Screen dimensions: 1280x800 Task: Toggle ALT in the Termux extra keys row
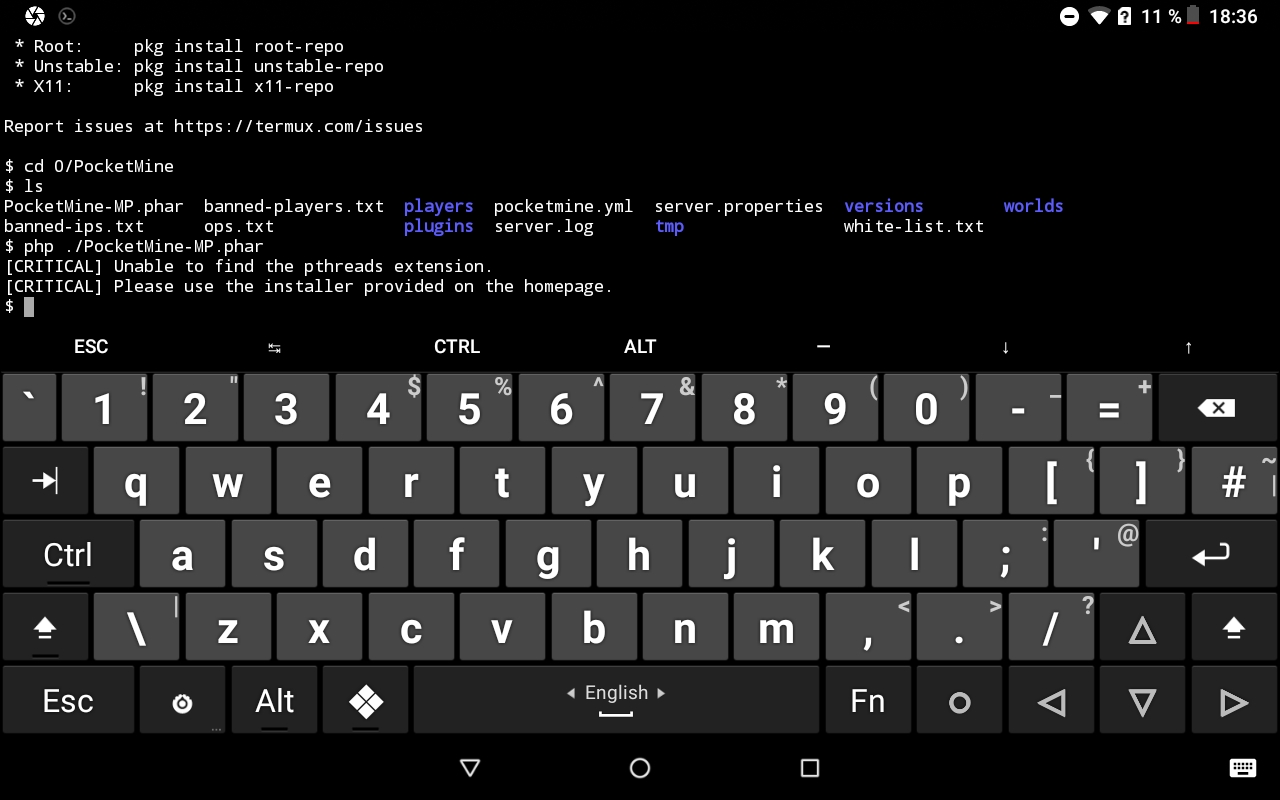pos(640,347)
